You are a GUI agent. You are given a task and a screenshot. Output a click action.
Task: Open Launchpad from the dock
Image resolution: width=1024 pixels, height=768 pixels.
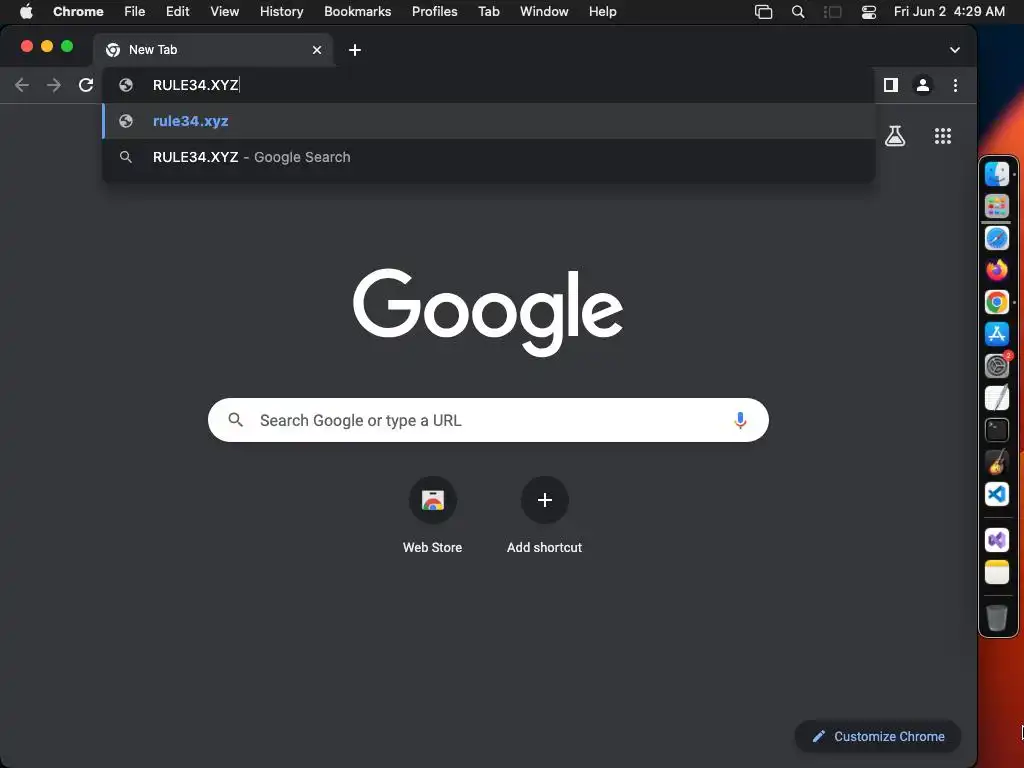(x=997, y=206)
